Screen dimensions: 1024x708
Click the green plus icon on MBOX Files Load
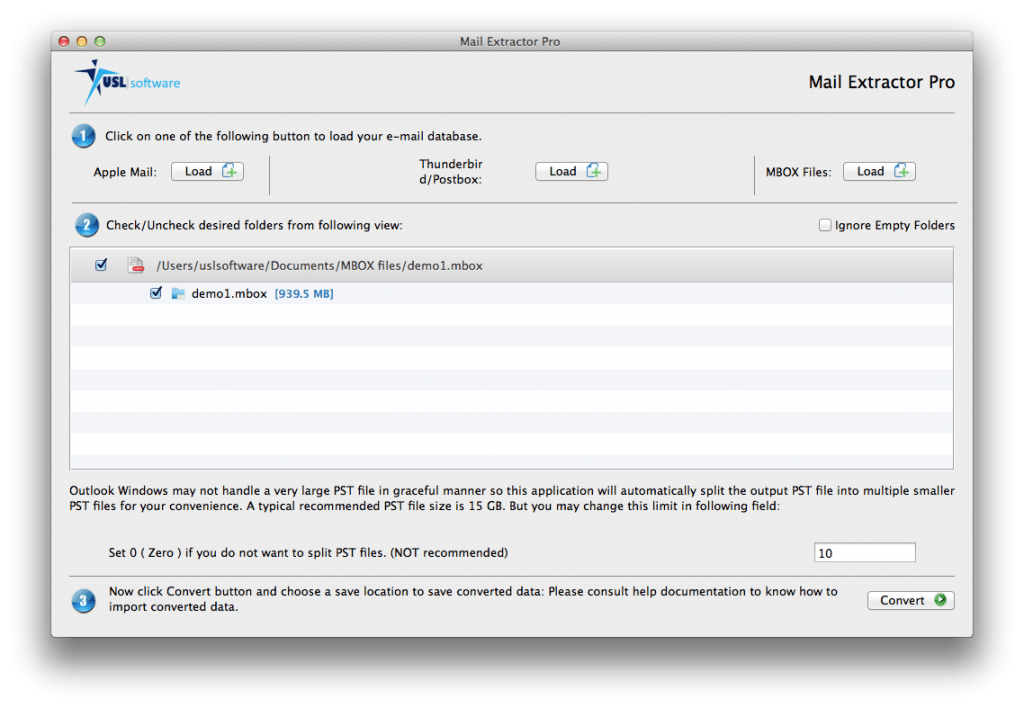[x=905, y=170]
